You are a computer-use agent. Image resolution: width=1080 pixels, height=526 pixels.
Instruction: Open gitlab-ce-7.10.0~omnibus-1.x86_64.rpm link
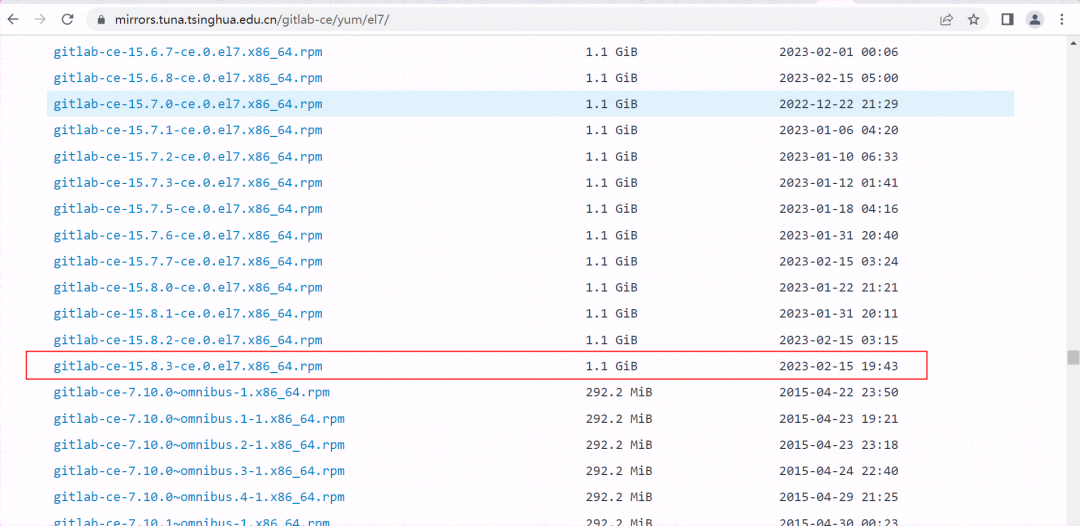[191, 393]
